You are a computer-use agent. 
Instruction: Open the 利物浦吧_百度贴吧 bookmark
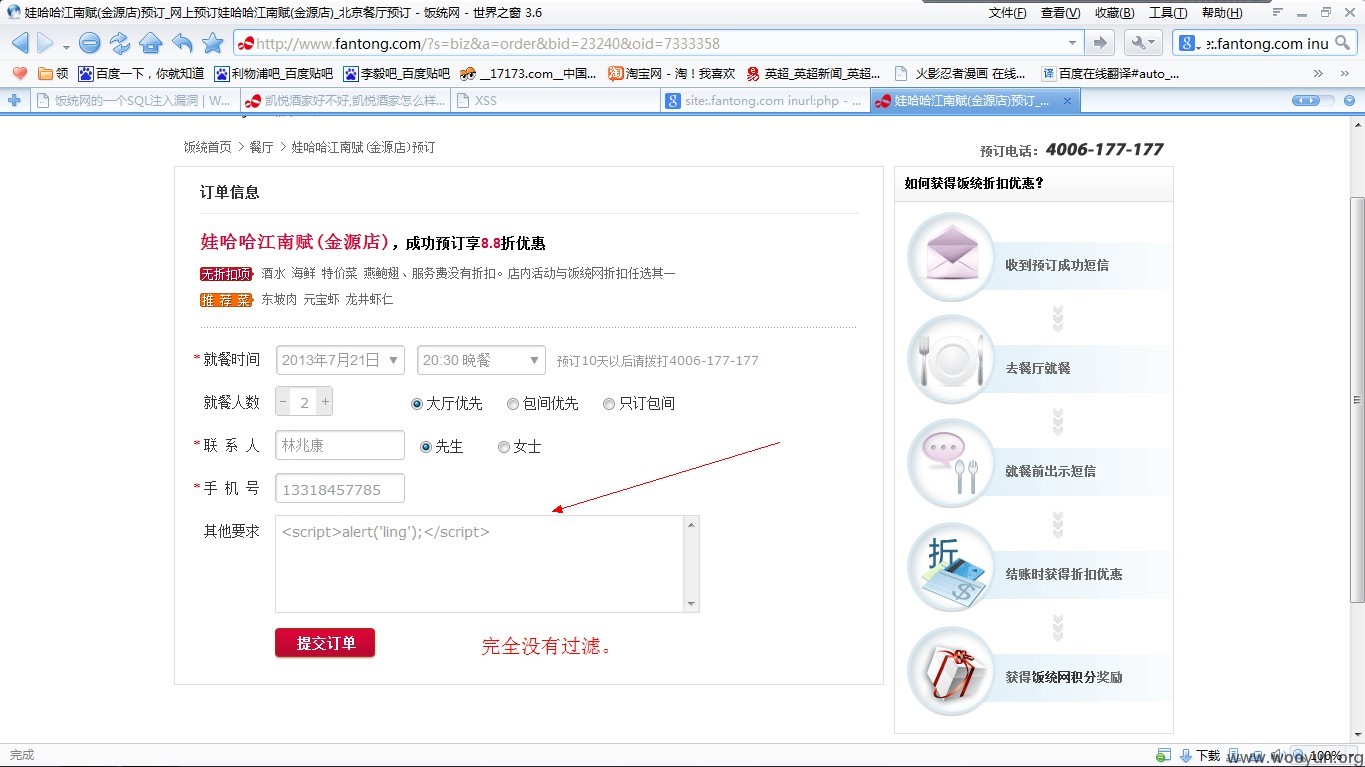[273, 73]
